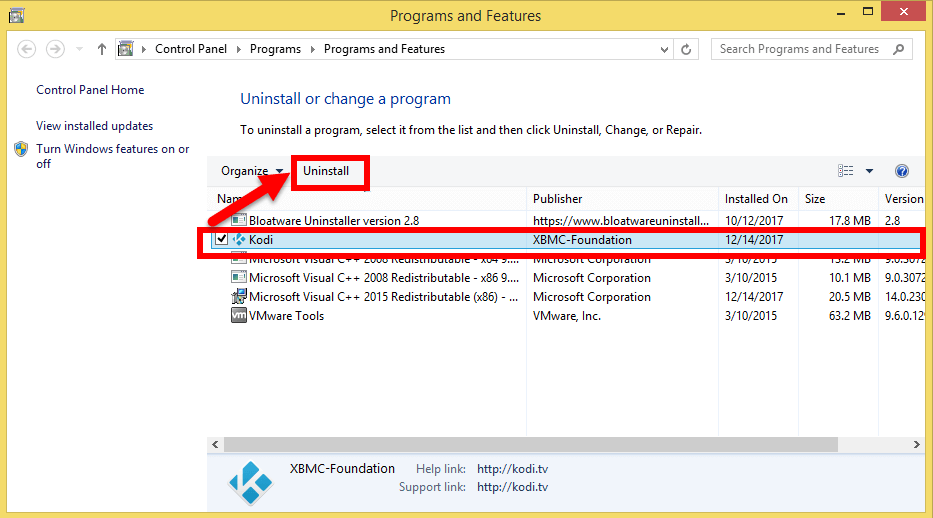Uncheck the Kodi row checkbox
This screenshot has height=518, width=933.
pos(222,240)
